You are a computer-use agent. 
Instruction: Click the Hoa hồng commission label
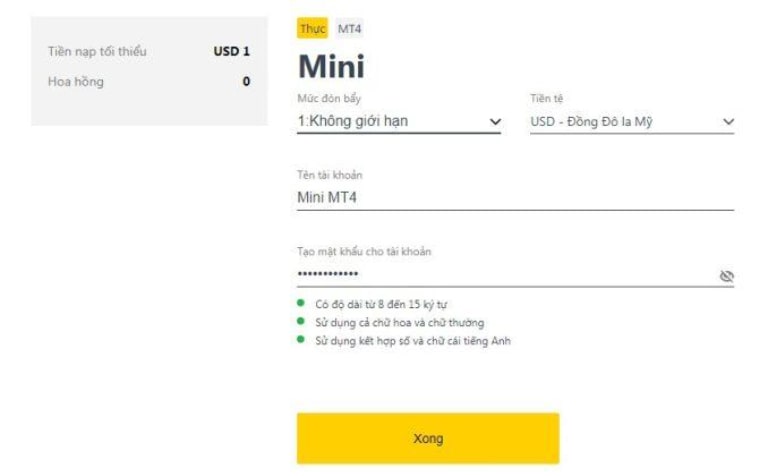coord(75,81)
